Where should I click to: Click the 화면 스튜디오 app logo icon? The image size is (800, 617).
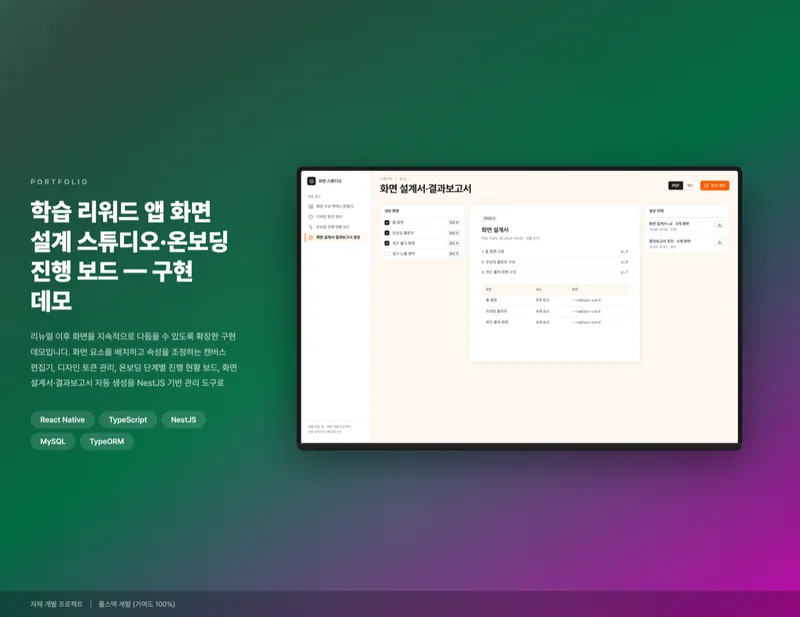(x=311, y=181)
